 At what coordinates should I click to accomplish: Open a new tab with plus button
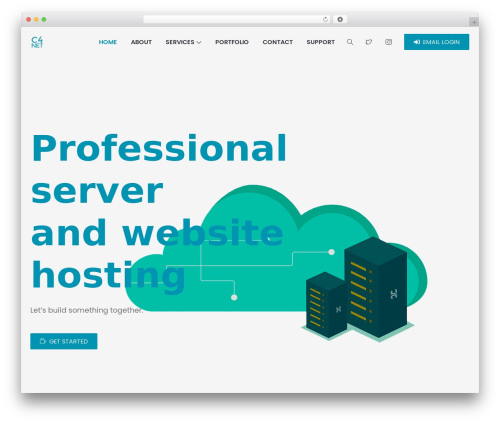pos(474,22)
